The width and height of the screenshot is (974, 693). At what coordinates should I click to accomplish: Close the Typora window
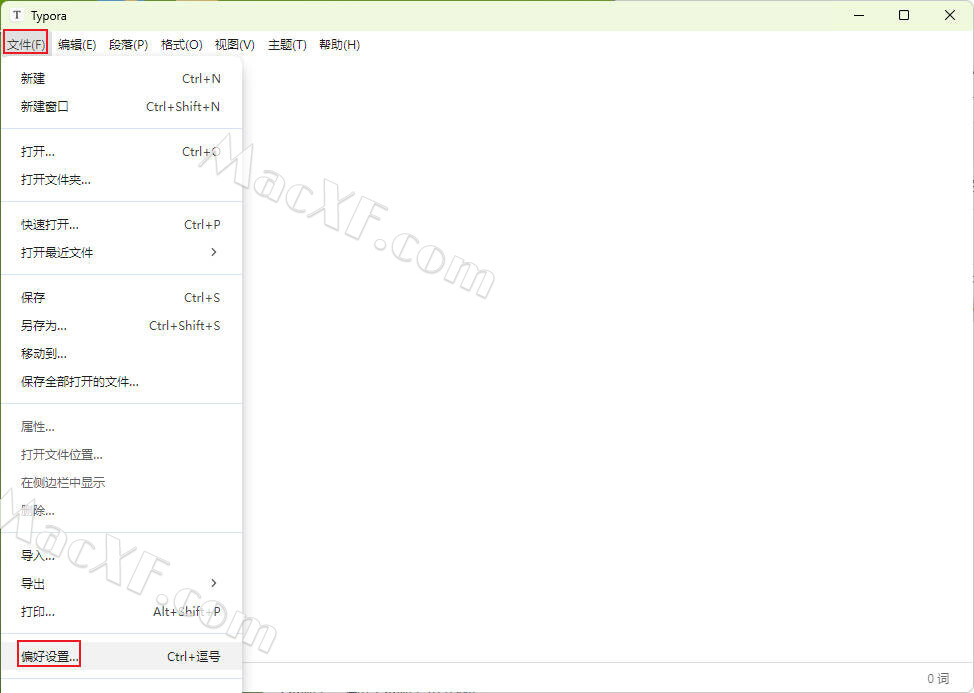tap(950, 15)
